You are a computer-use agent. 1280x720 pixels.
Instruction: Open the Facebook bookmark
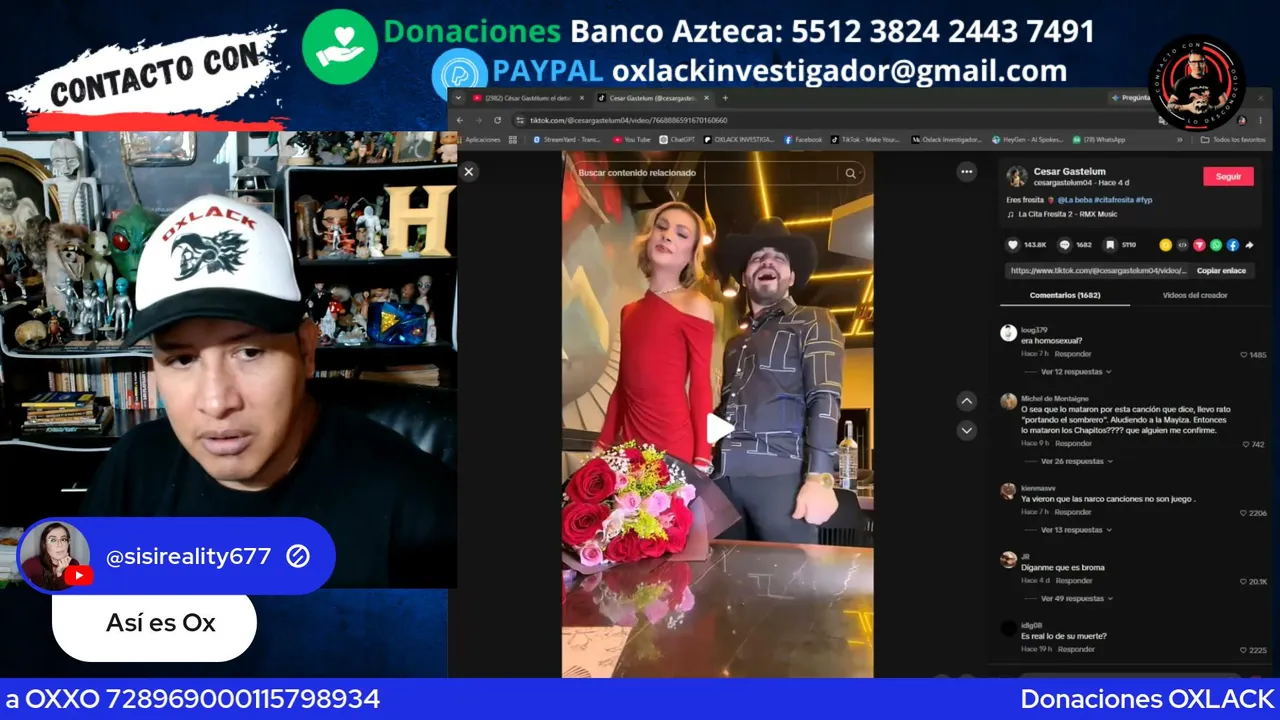click(803, 140)
